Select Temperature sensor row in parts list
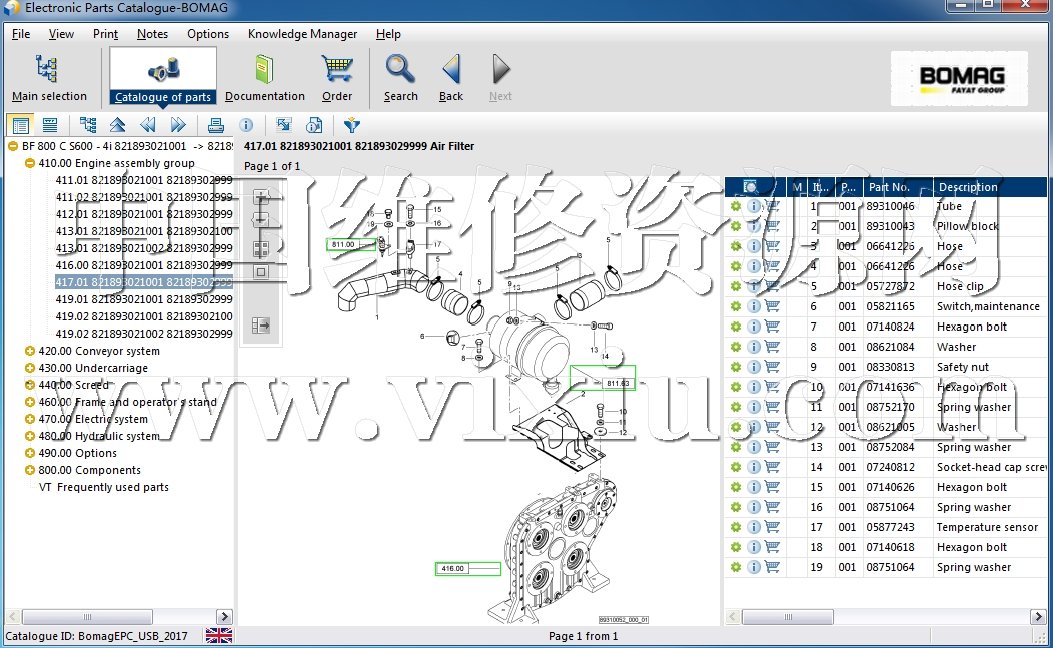1053x648 pixels. pyautogui.click(x=987, y=527)
